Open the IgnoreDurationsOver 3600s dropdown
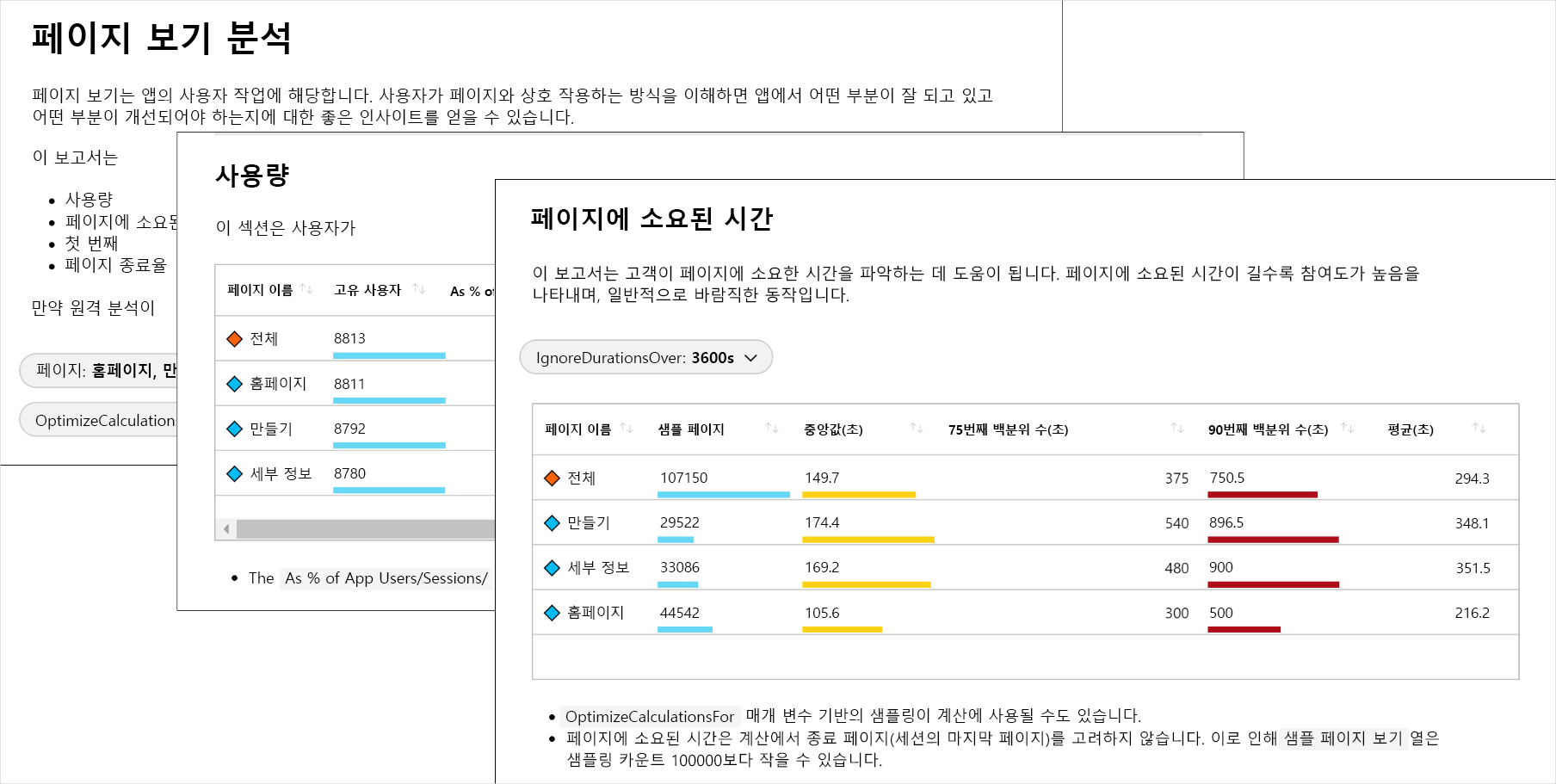This screenshot has height=784, width=1556. (x=646, y=357)
